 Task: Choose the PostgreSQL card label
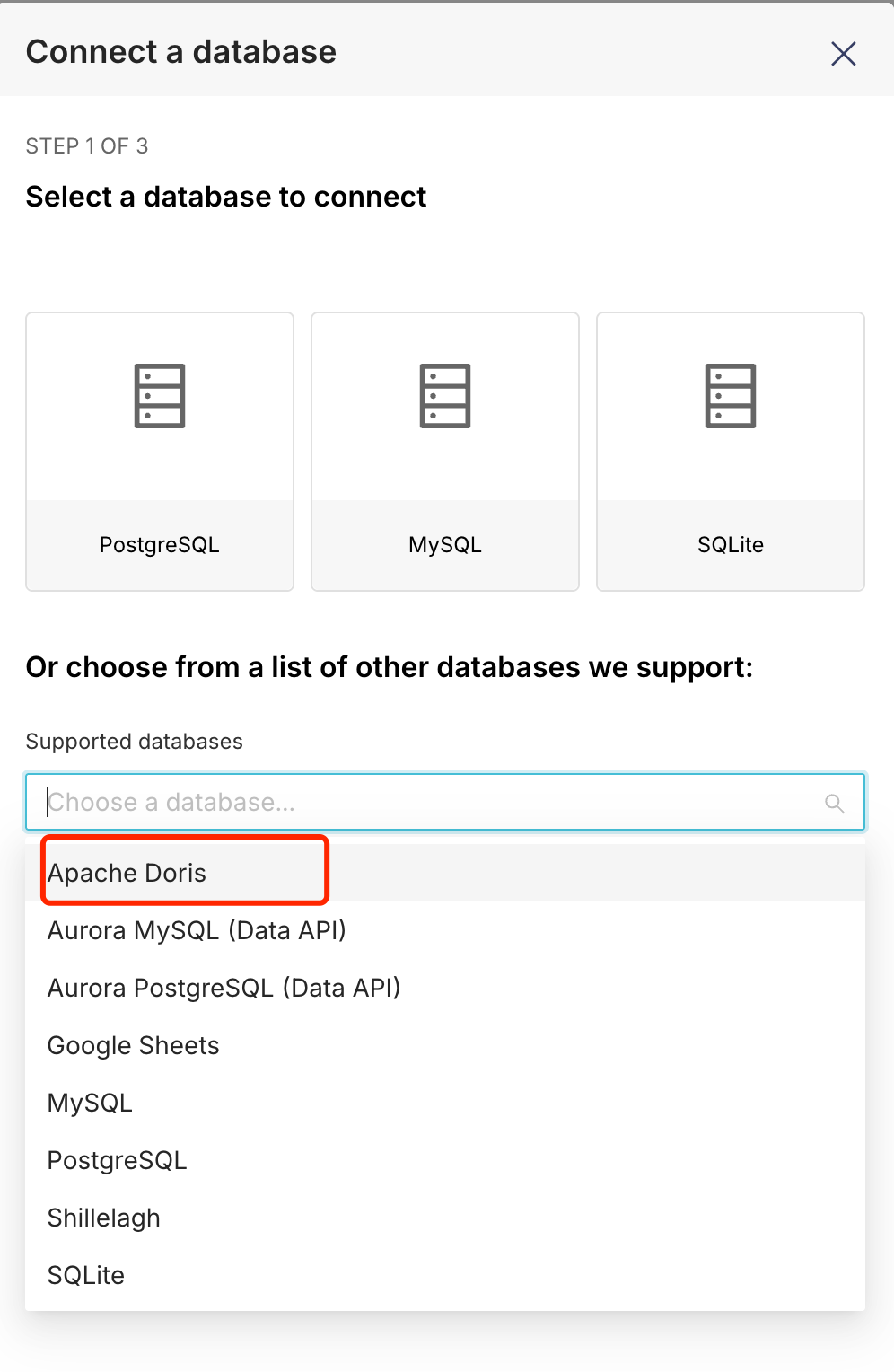coord(159,544)
